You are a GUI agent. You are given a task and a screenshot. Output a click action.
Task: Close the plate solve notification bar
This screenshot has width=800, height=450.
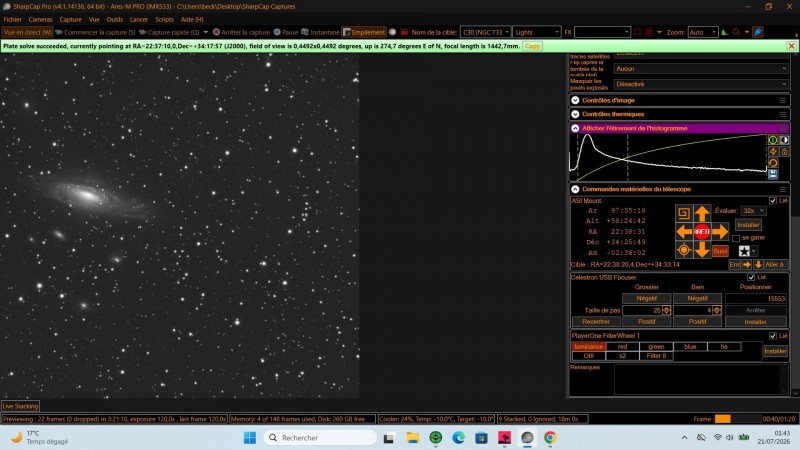pos(791,46)
